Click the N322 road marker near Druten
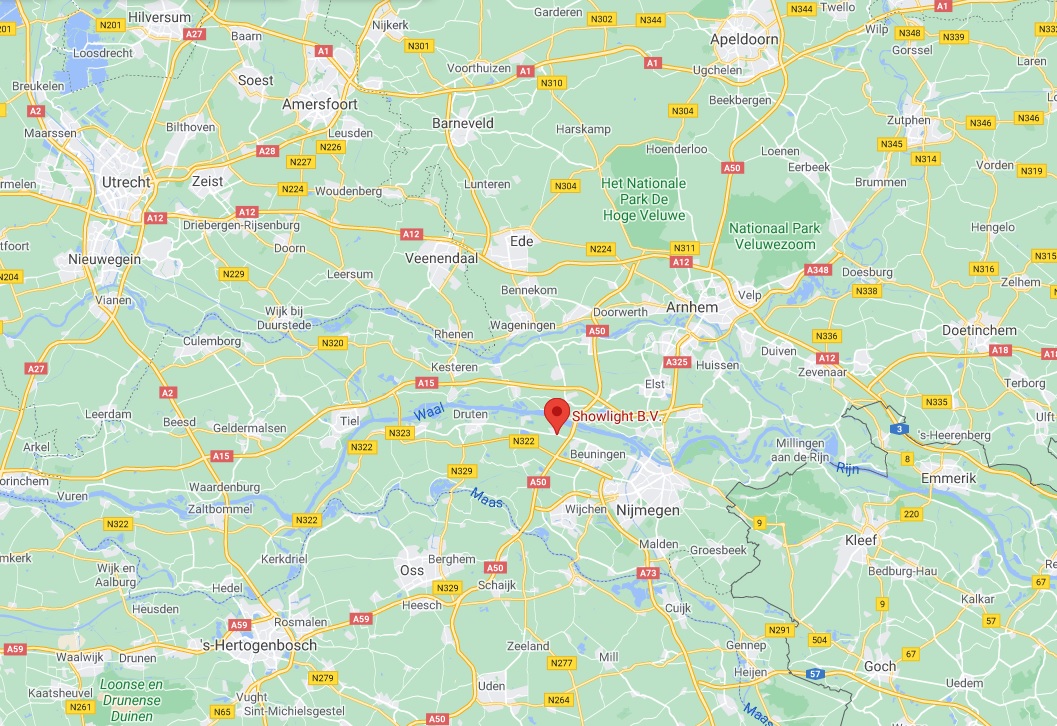The width and height of the screenshot is (1057, 726). tap(524, 441)
